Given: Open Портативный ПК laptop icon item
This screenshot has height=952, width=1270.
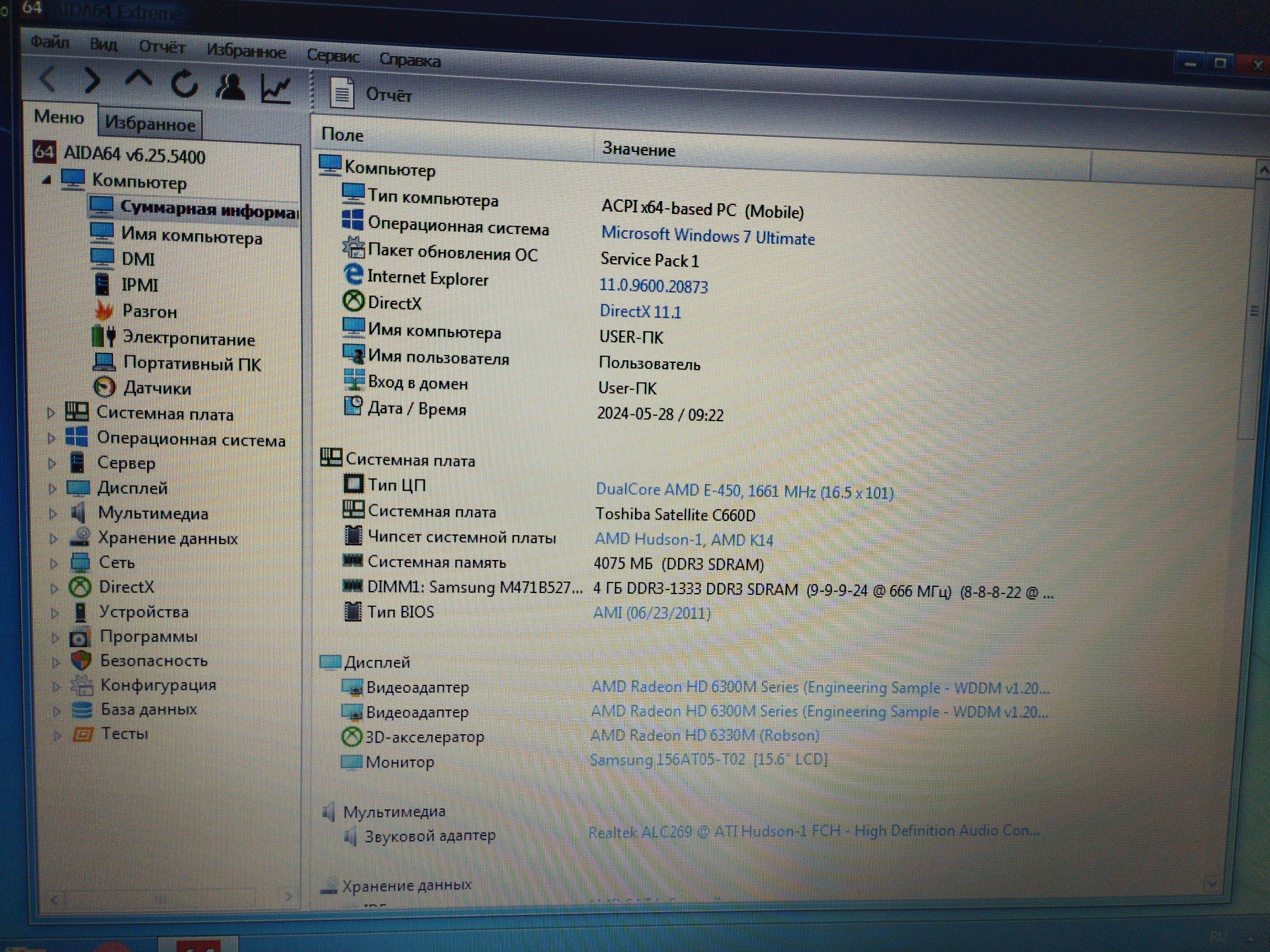Looking at the screenshot, I should tap(104, 362).
